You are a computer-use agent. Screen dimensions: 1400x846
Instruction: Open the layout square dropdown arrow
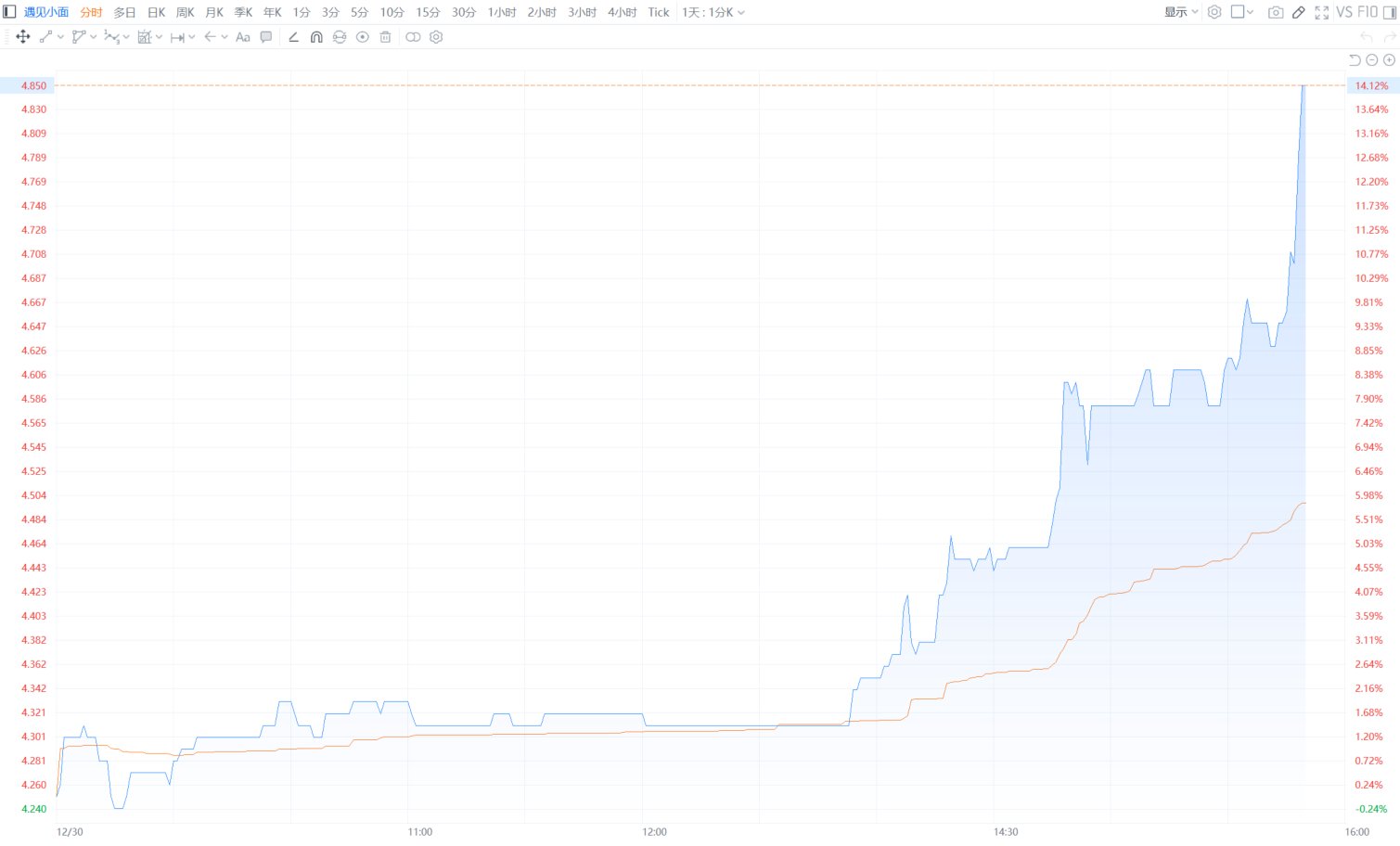click(x=1250, y=12)
